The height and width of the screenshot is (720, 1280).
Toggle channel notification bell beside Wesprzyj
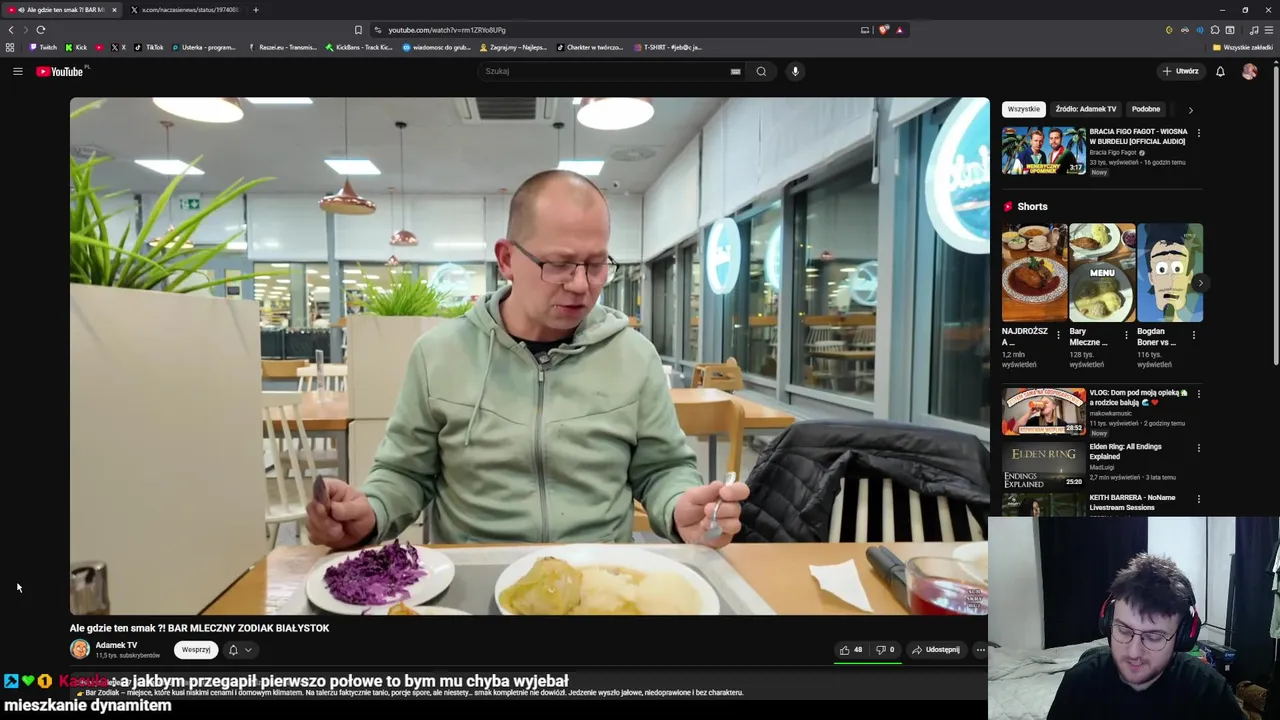point(233,650)
